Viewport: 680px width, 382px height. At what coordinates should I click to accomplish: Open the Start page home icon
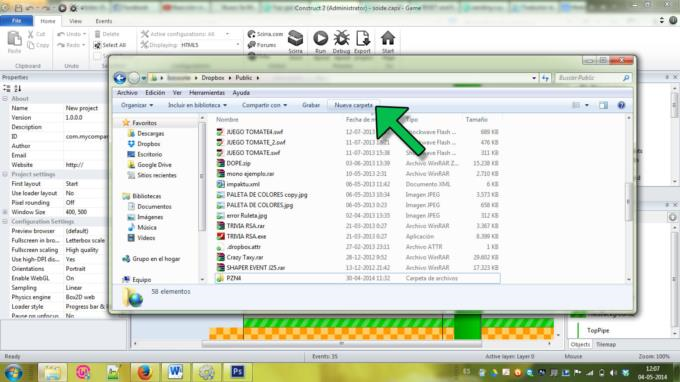pos(388,41)
